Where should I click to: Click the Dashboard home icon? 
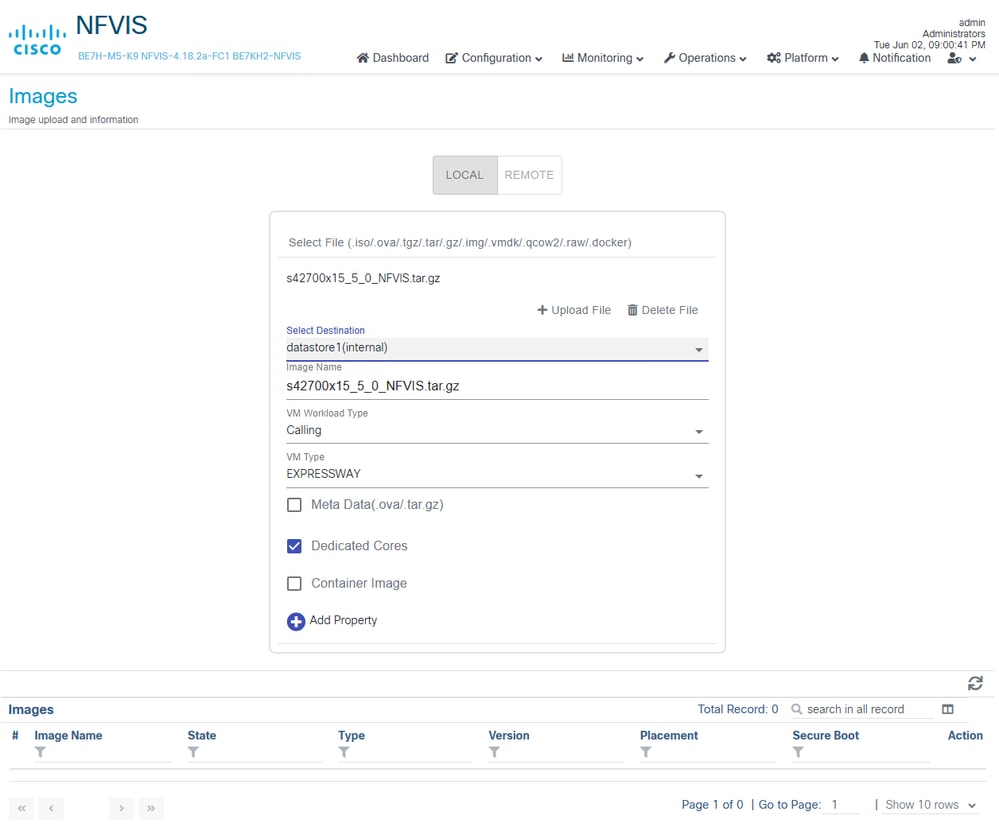pyautogui.click(x=363, y=58)
